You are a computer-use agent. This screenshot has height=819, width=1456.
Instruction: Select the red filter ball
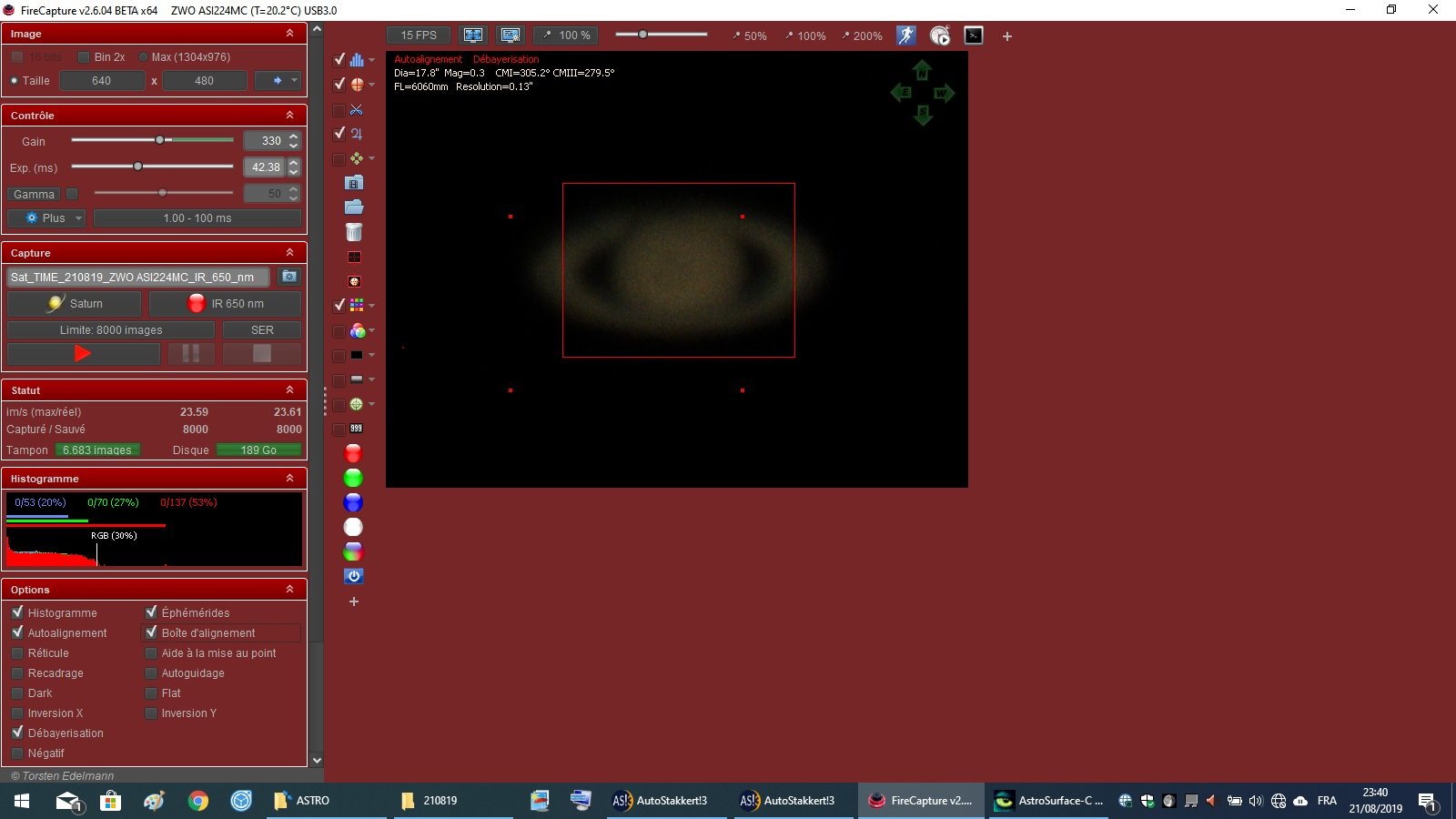pyautogui.click(x=353, y=453)
